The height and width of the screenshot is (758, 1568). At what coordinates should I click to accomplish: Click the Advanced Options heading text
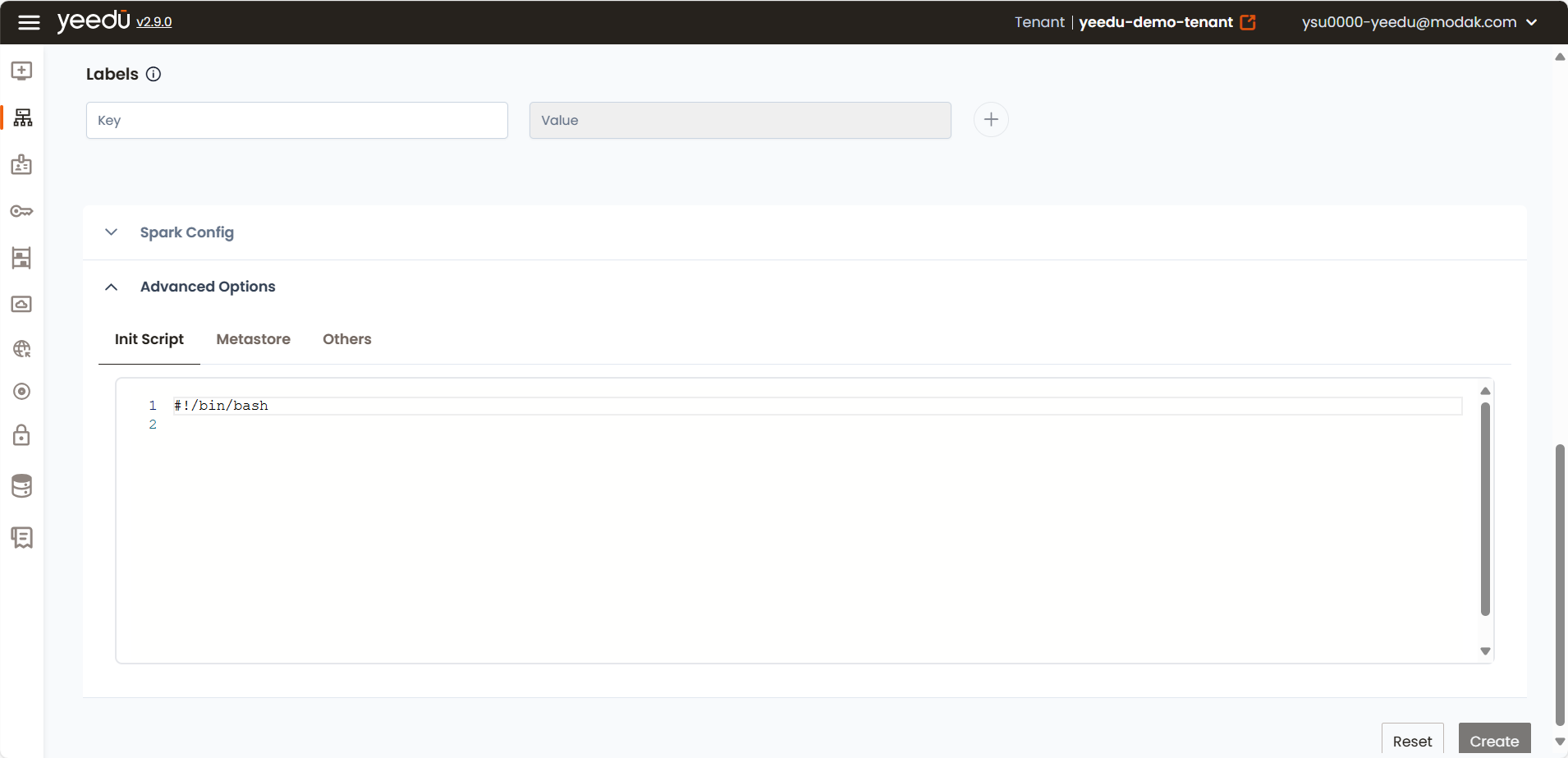(208, 287)
